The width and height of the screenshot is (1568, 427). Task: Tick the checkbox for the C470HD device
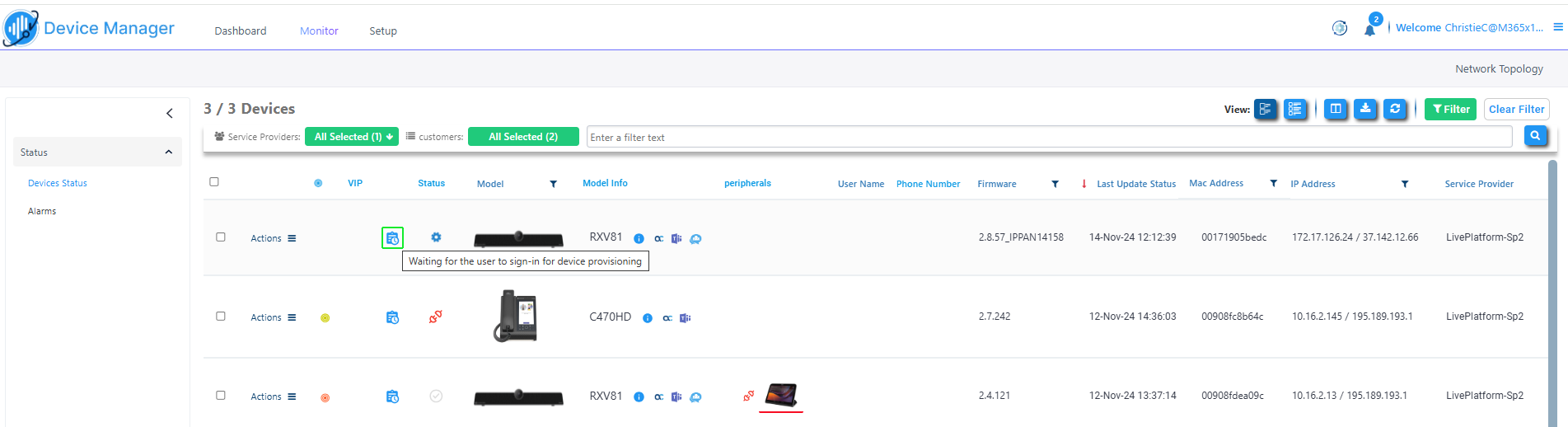tap(221, 316)
